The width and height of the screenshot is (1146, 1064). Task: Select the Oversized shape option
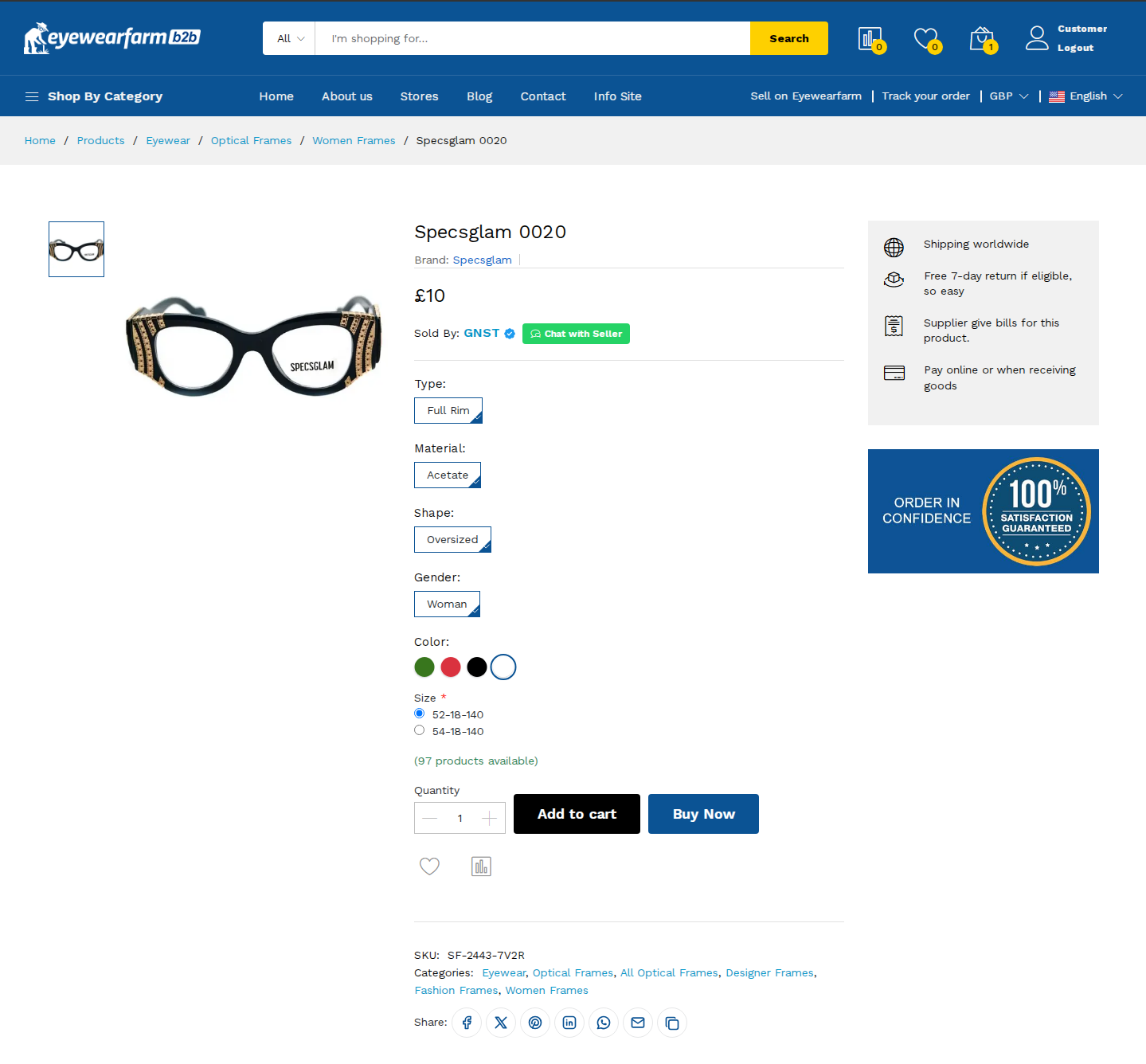coord(452,539)
